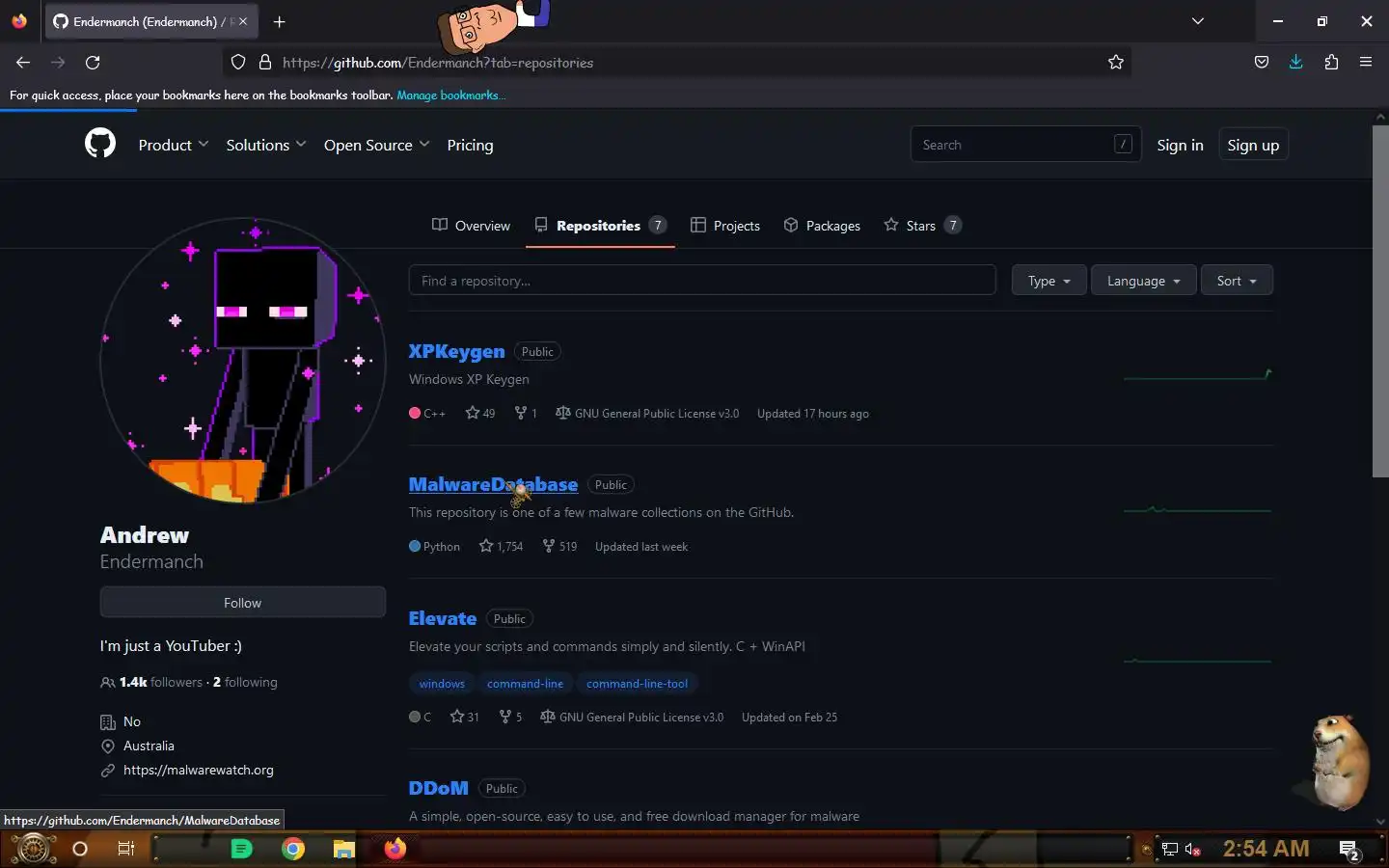Open the notification center icon

[1349, 850]
